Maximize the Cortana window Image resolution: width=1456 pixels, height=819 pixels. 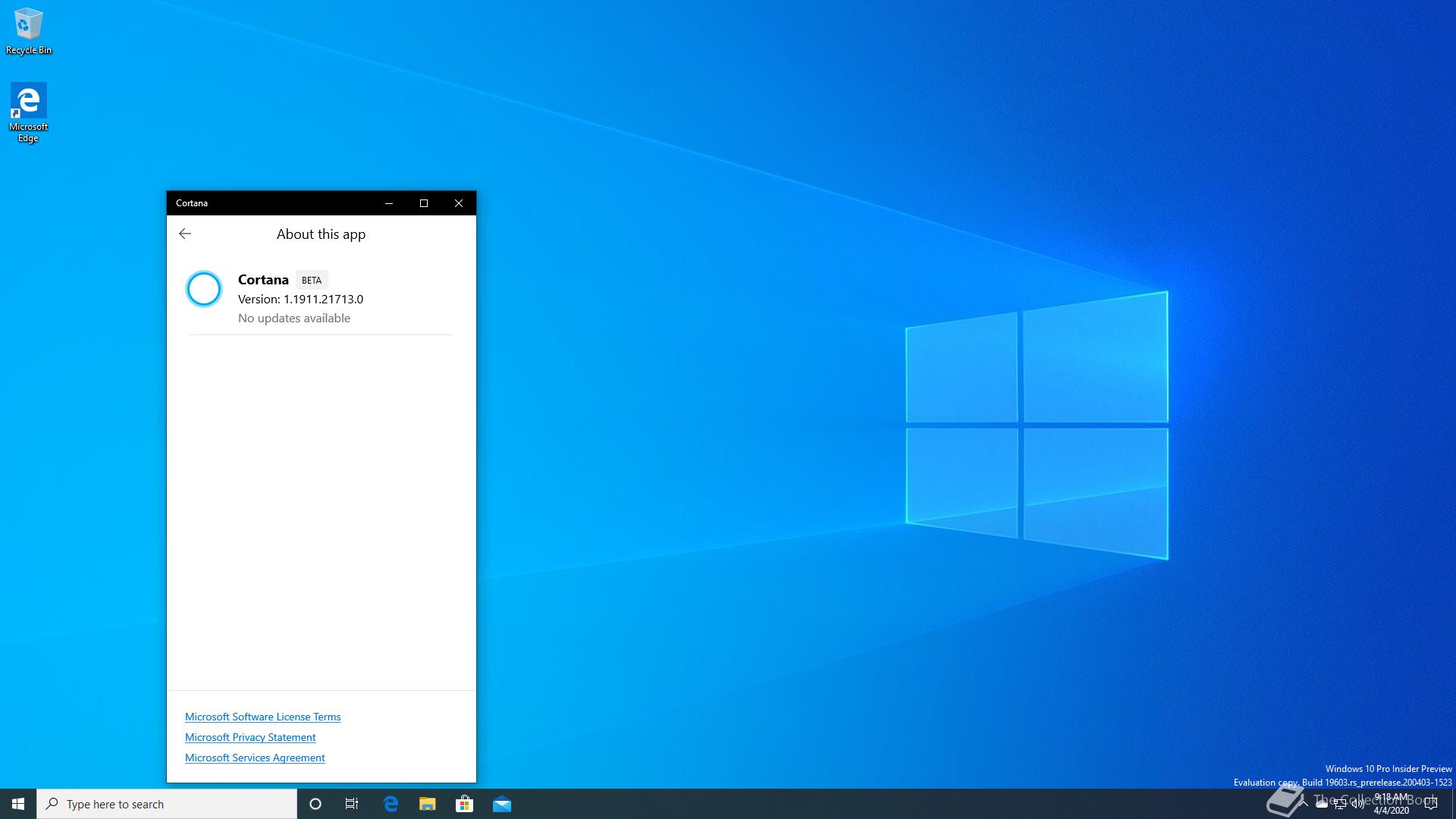point(424,203)
